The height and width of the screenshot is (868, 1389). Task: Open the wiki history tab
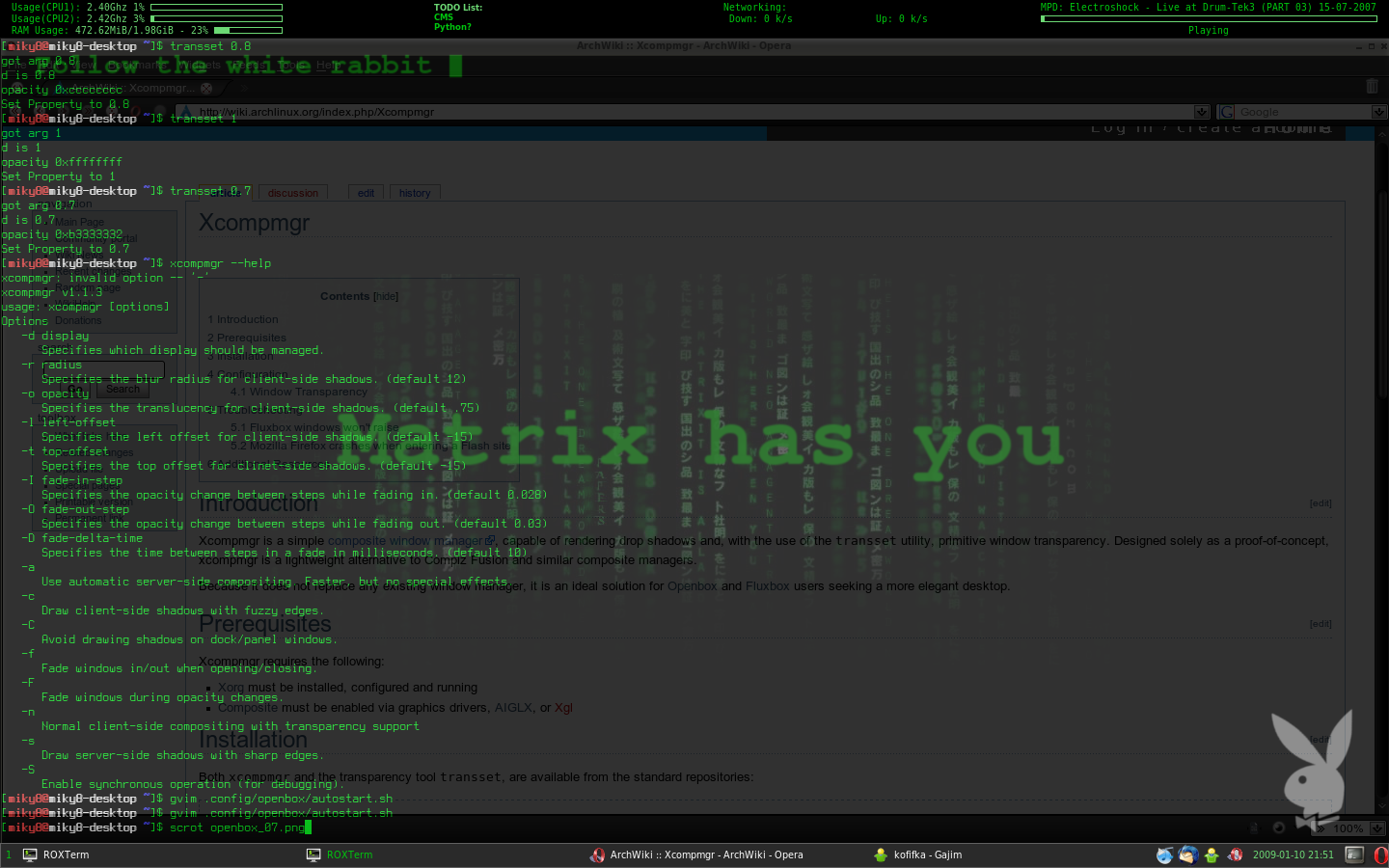(x=415, y=193)
